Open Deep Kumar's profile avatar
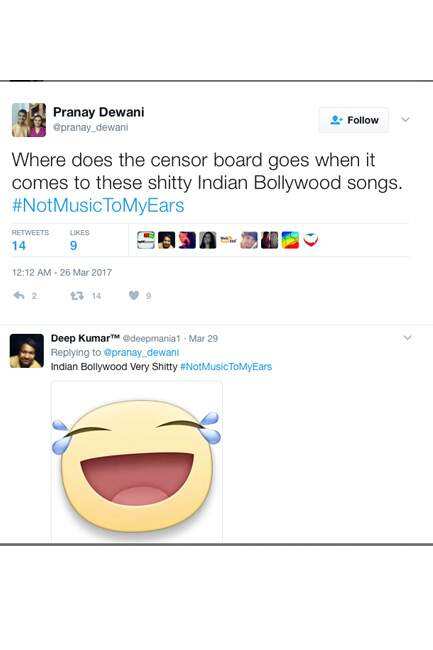This screenshot has width=433, height=650. pos(27,351)
